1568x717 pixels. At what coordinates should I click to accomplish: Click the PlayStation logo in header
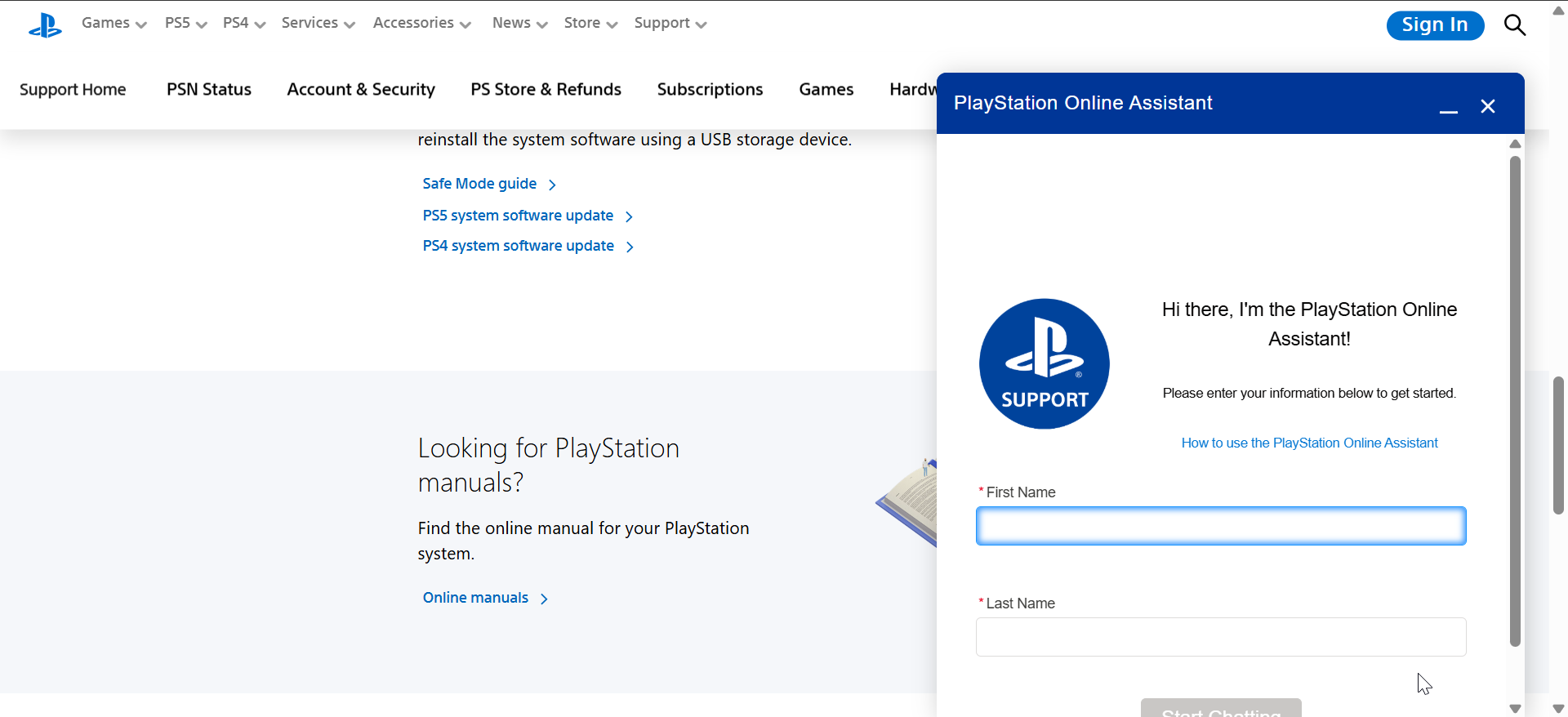[x=45, y=25]
